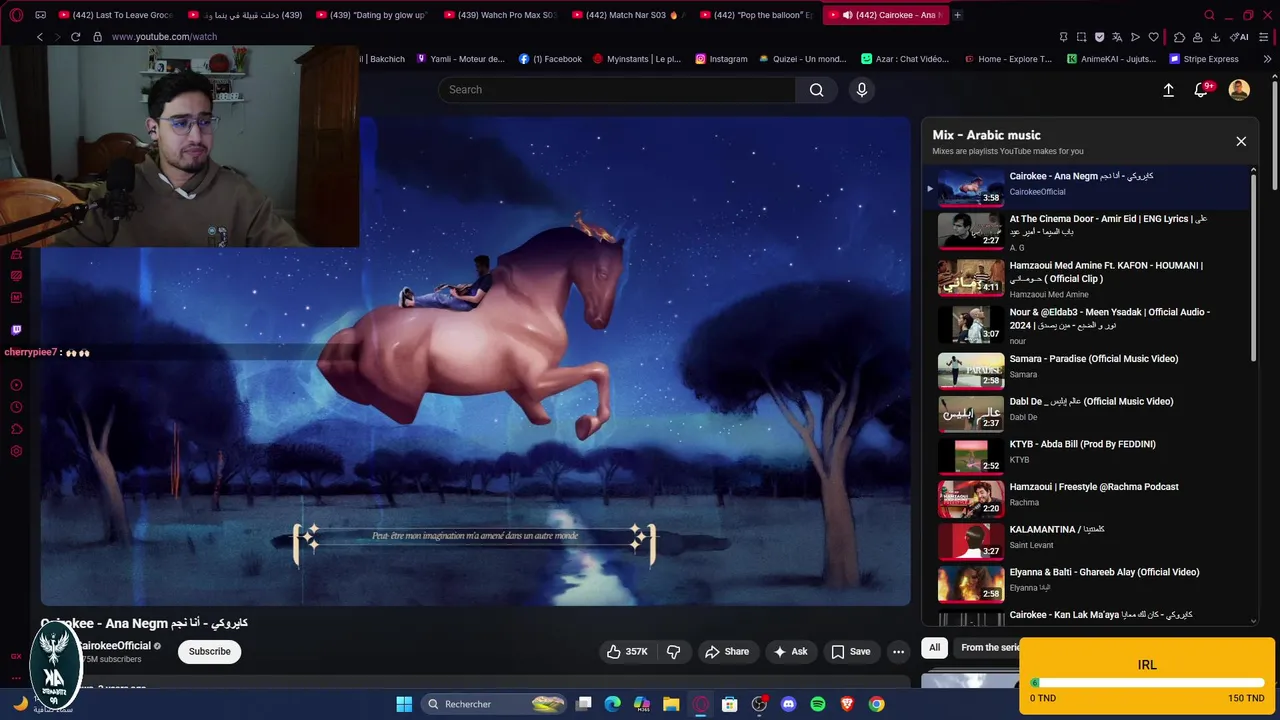Switch to "Pop the balloon" tab
The image size is (1280, 720).
point(755,15)
